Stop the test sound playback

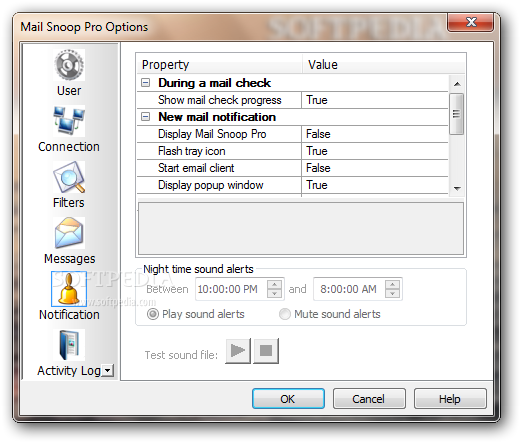266,351
